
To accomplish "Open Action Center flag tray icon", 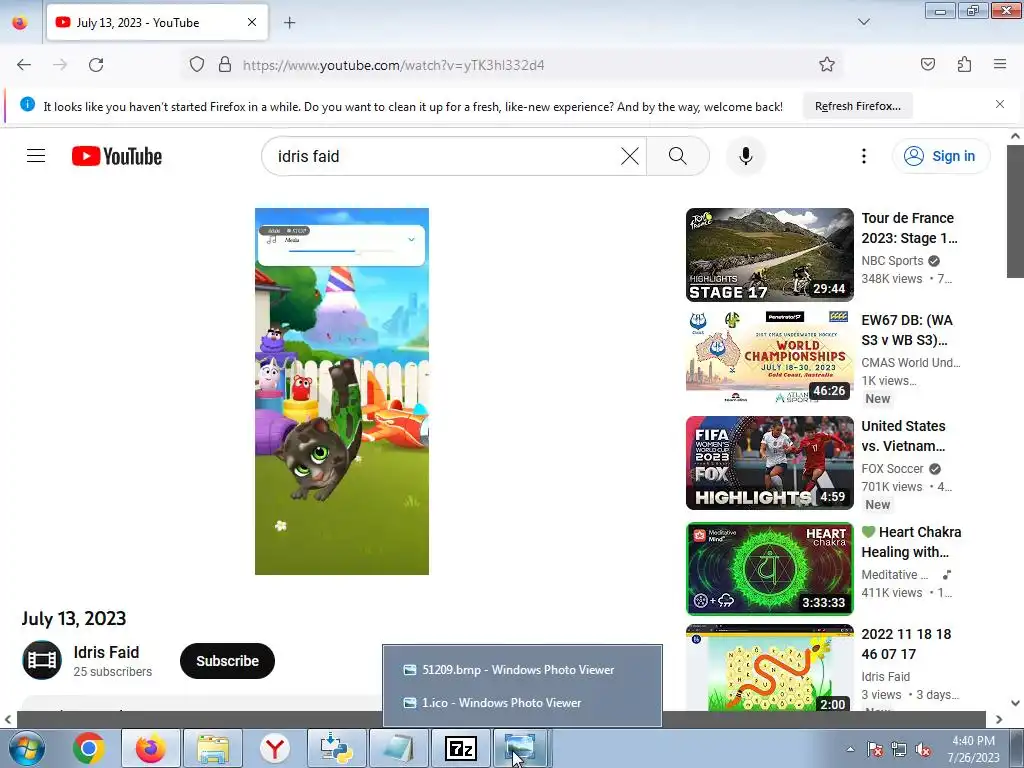I will [875, 749].
